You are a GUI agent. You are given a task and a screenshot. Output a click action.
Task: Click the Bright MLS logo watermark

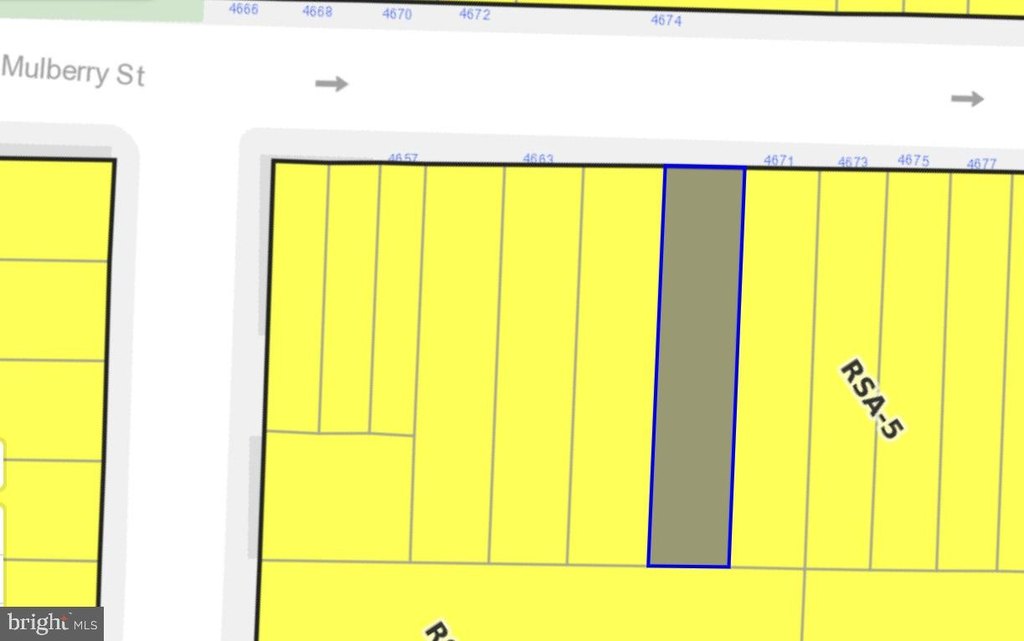(52, 624)
